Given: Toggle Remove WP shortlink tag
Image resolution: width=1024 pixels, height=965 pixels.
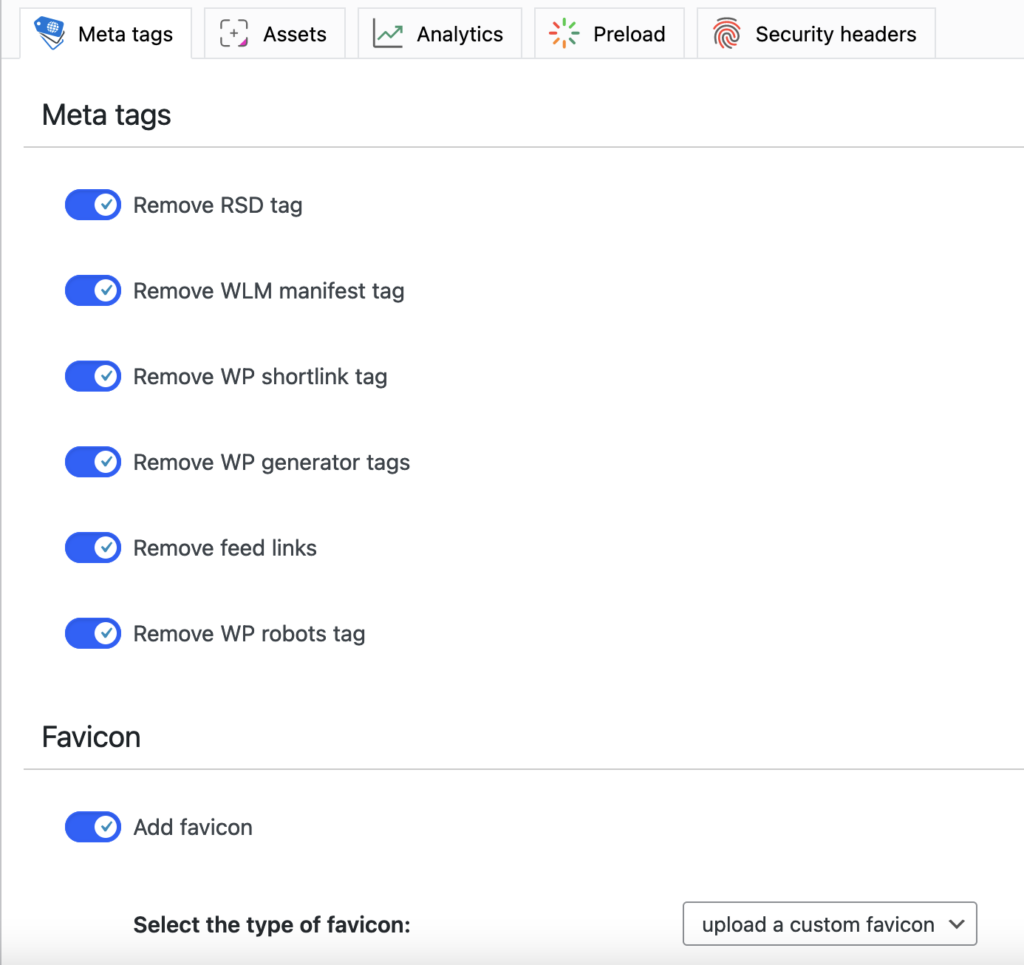Looking at the screenshot, I should 93,376.
